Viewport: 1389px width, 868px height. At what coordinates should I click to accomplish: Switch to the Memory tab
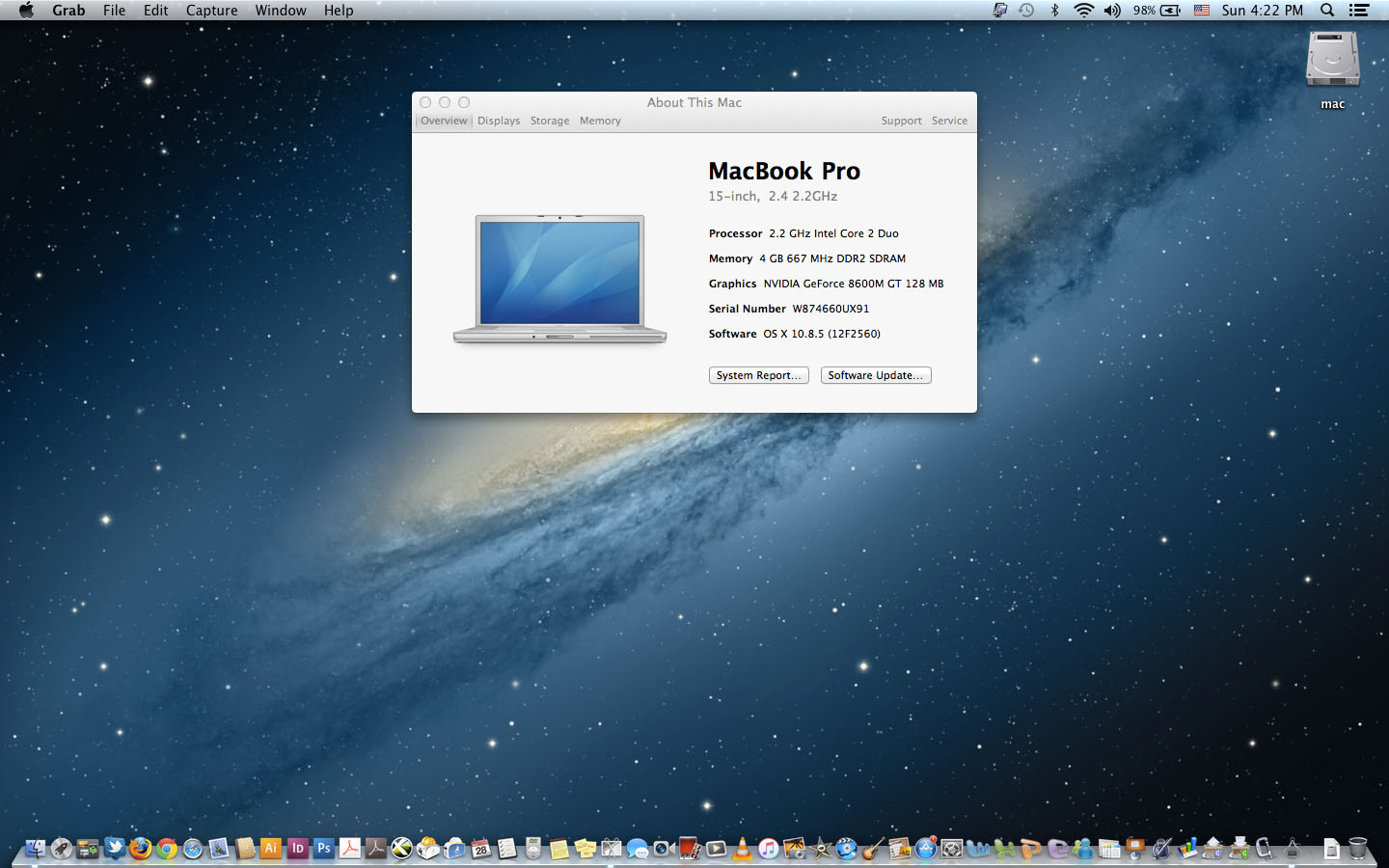tap(600, 121)
